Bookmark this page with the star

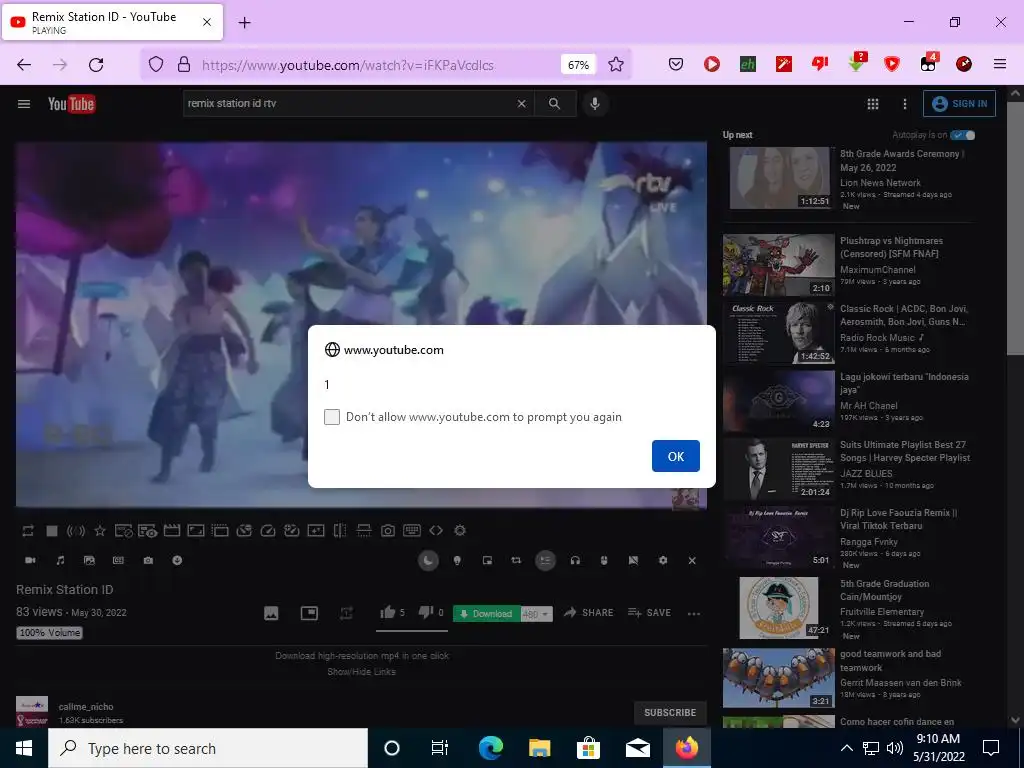pyautogui.click(x=616, y=64)
